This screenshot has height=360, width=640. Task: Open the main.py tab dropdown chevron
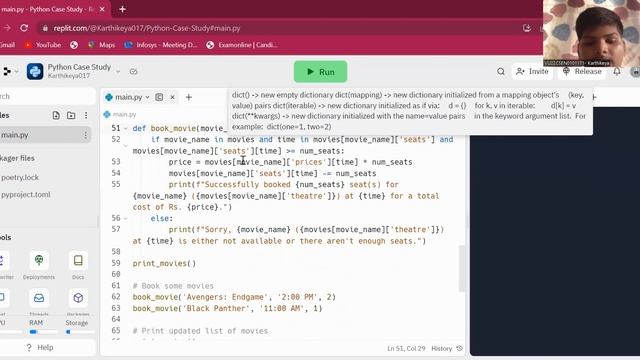(x=147, y=97)
